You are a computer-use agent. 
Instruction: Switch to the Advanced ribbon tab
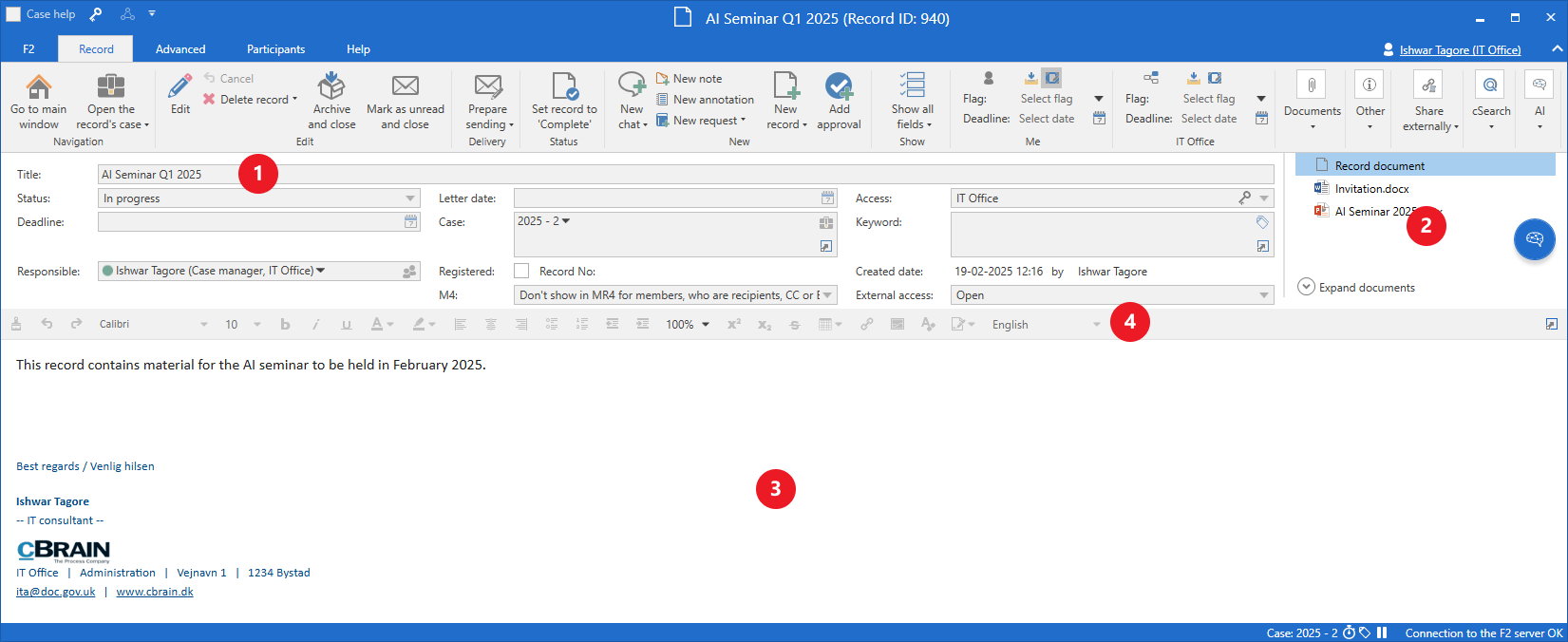[x=180, y=49]
